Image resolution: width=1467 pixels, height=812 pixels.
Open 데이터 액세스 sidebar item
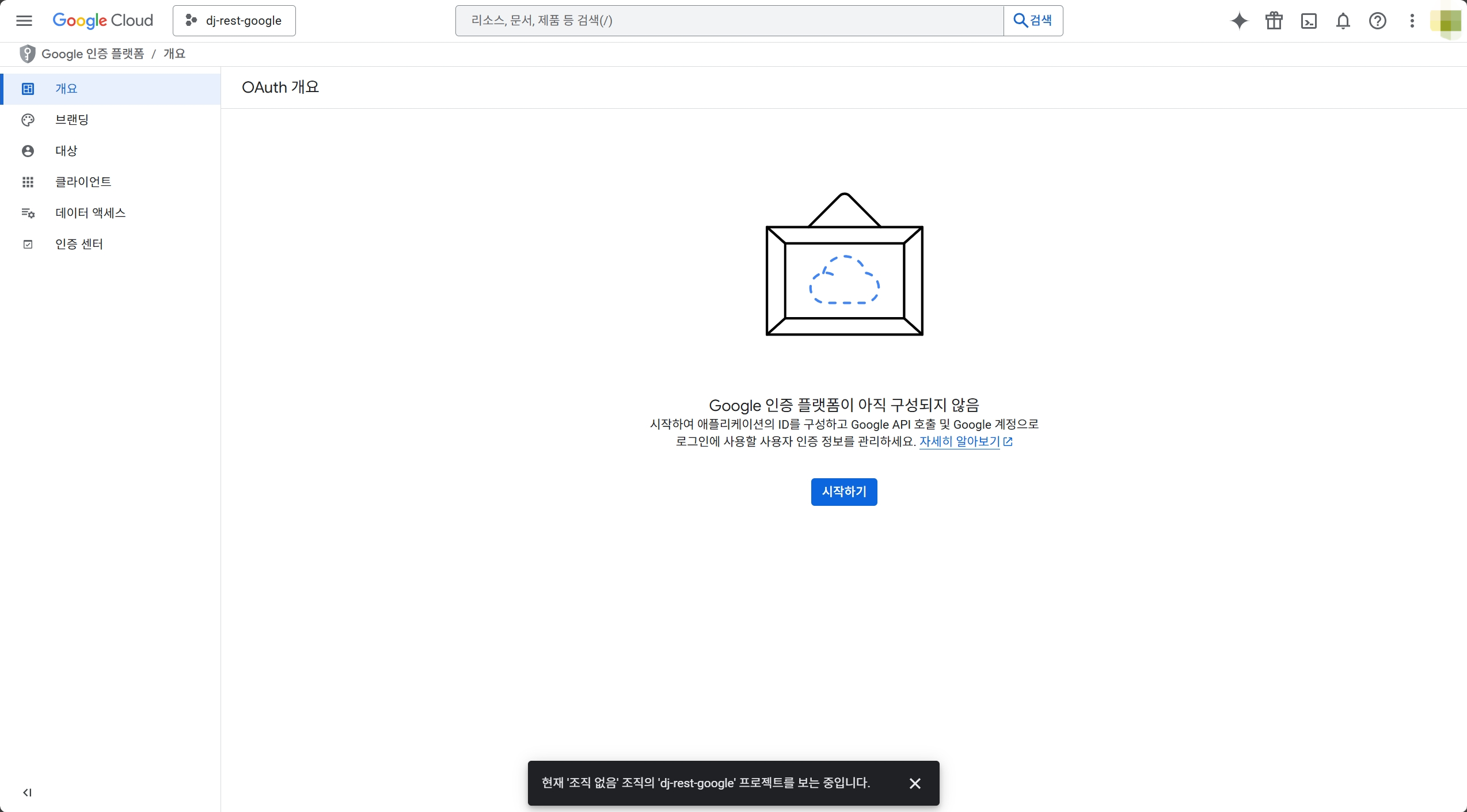pyautogui.click(x=90, y=213)
